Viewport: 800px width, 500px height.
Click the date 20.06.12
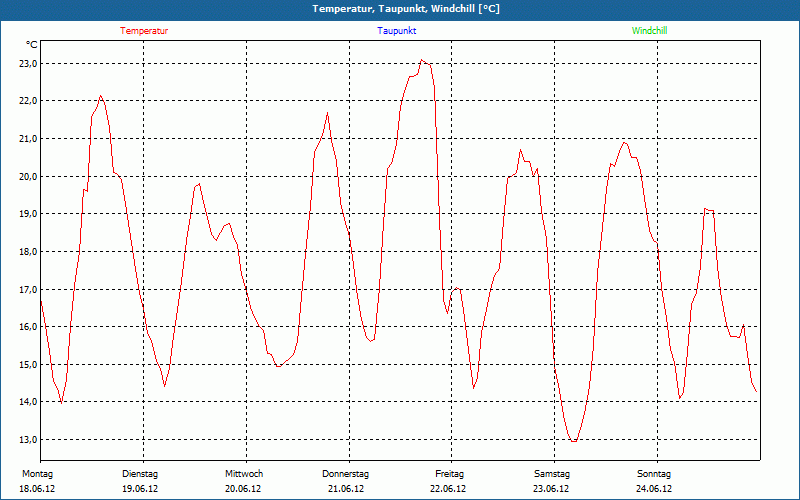243,489
